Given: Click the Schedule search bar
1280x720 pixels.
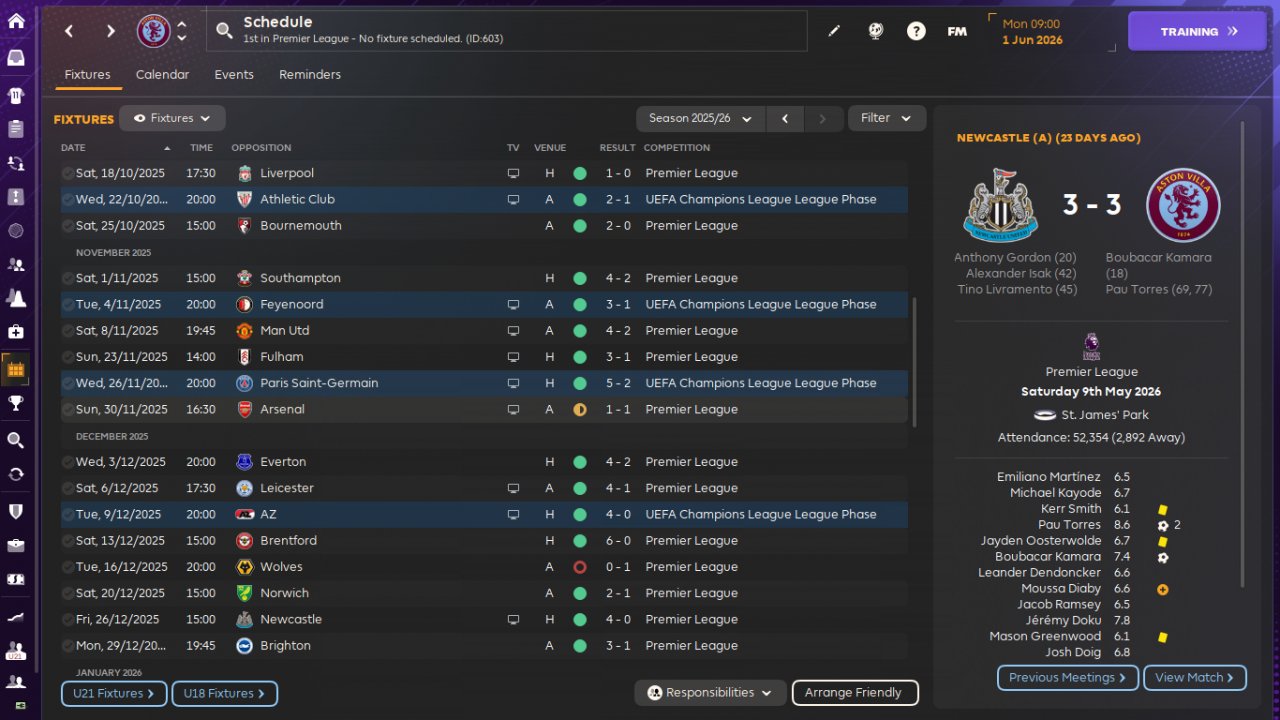Looking at the screenshot, I should click(x=507, y=31).
